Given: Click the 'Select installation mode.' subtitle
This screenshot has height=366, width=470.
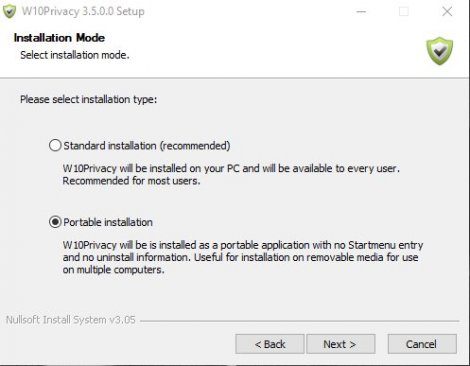Looking at the screenshot, I should [x=75, y=55].
